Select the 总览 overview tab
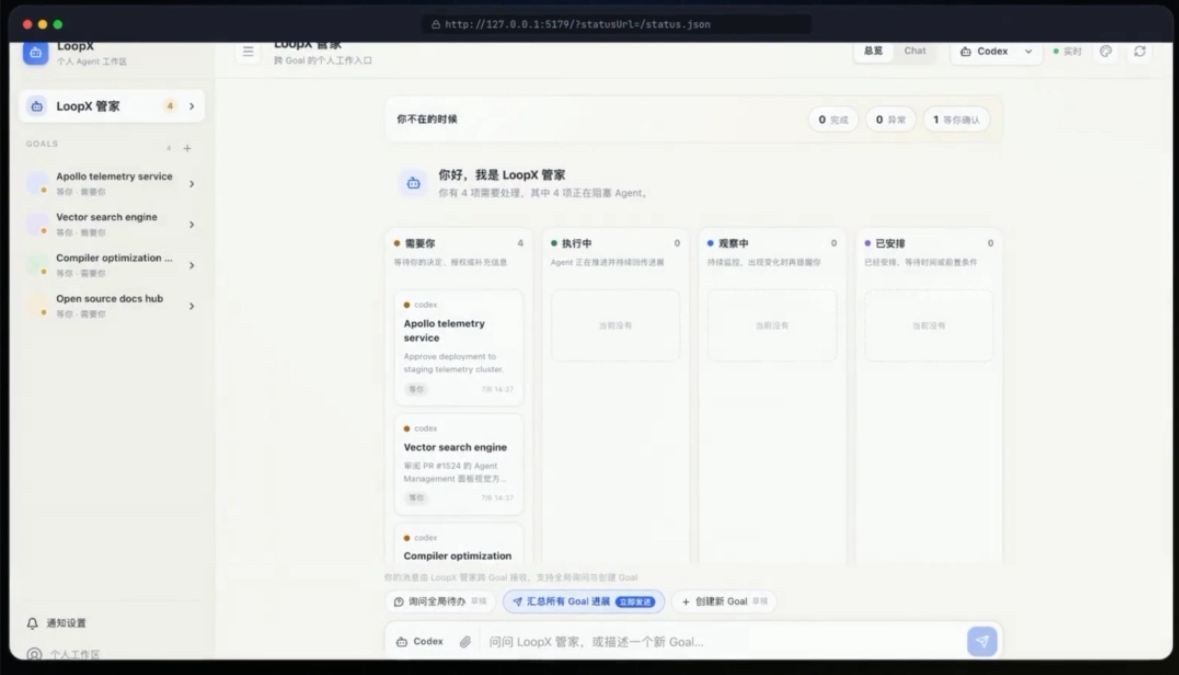 [873, 51]
